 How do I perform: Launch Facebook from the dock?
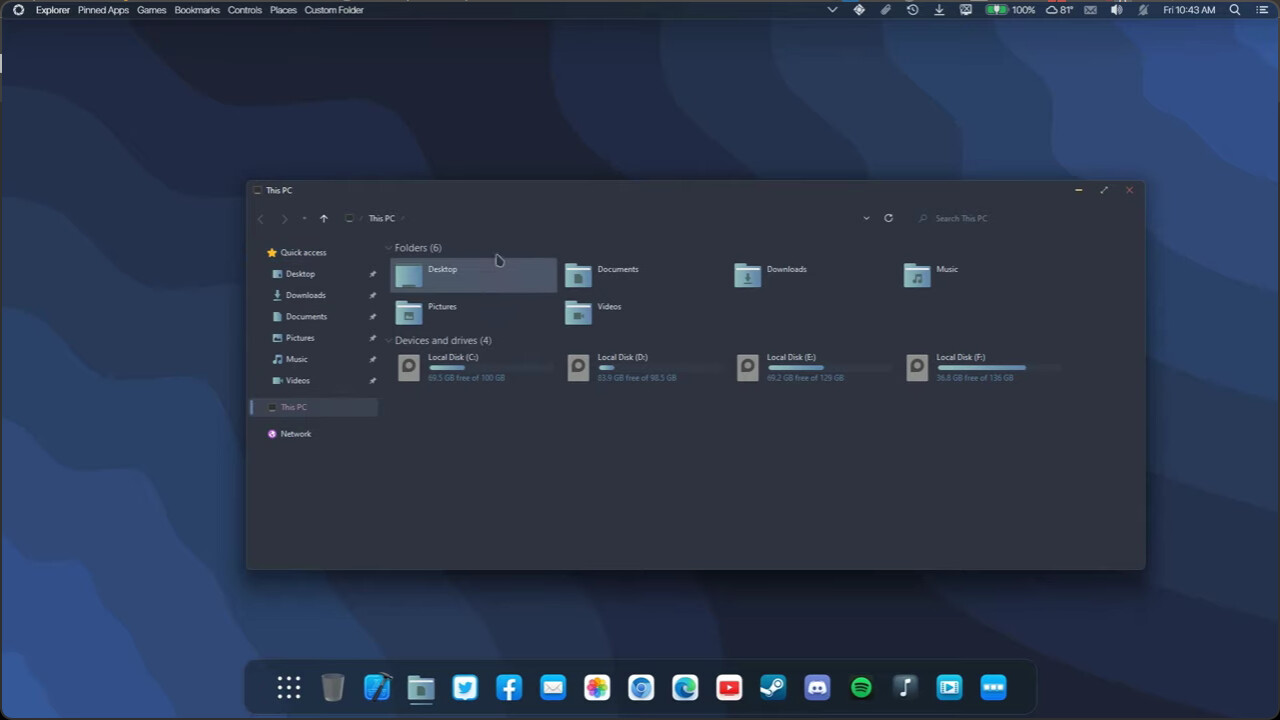(x=509, y=687)
